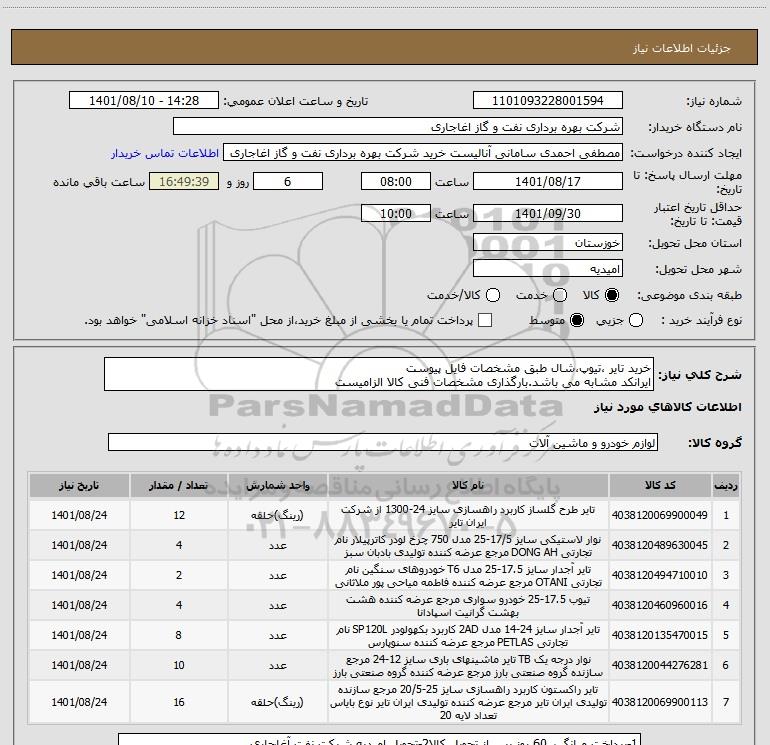Click the request creator name field
Image resolution: width=770 pixels, height=745 pixels.
(x=423, y=153)
